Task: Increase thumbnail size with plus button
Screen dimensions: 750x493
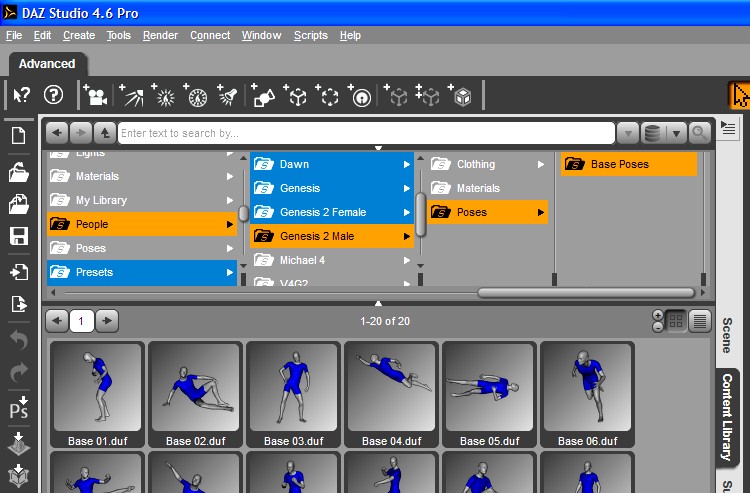Action: (x=658, y=316)
